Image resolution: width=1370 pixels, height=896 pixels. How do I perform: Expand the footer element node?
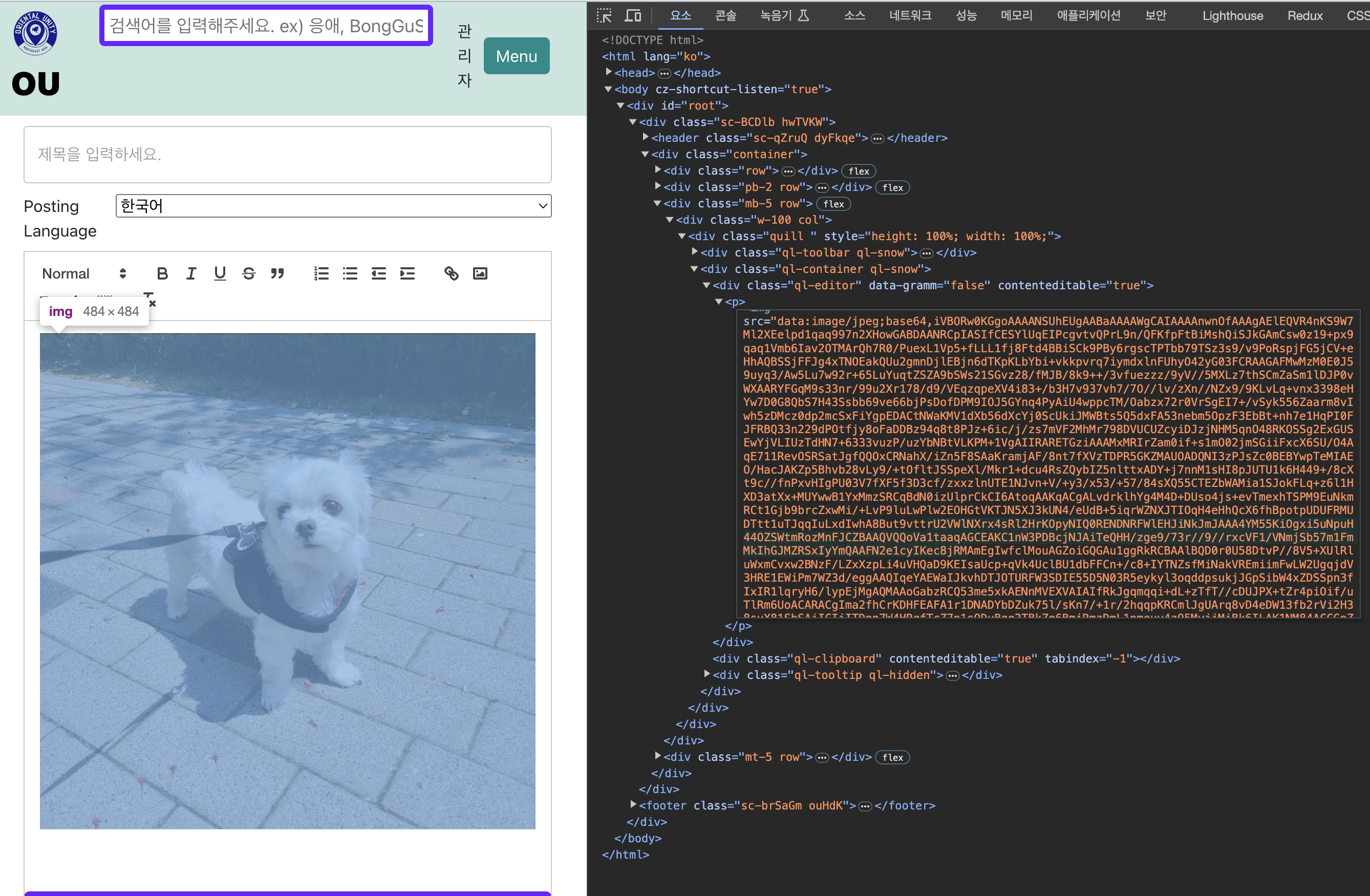tap(633, 804)
